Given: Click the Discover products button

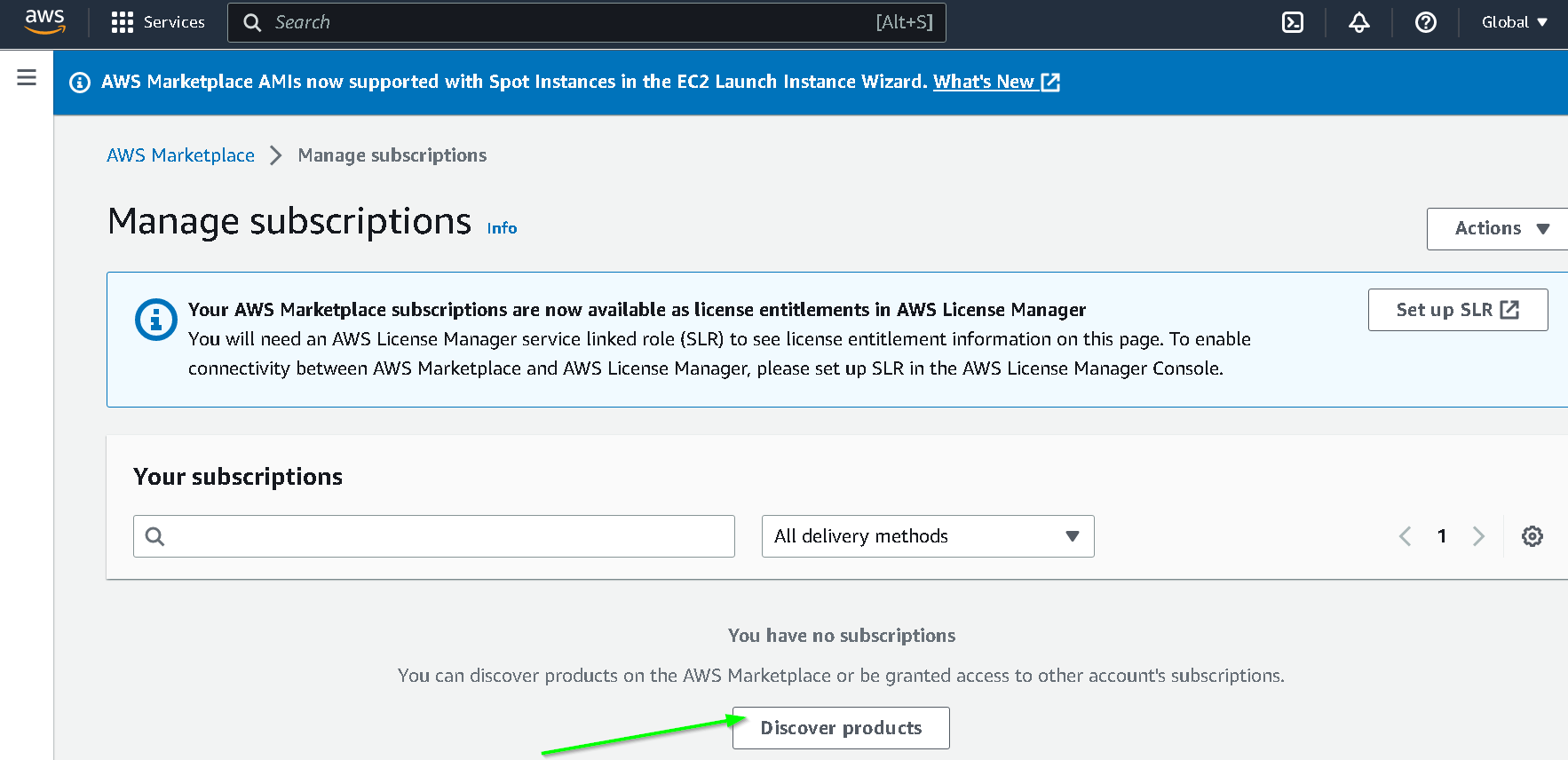Looking at the screenshot, I should (841, 728).
